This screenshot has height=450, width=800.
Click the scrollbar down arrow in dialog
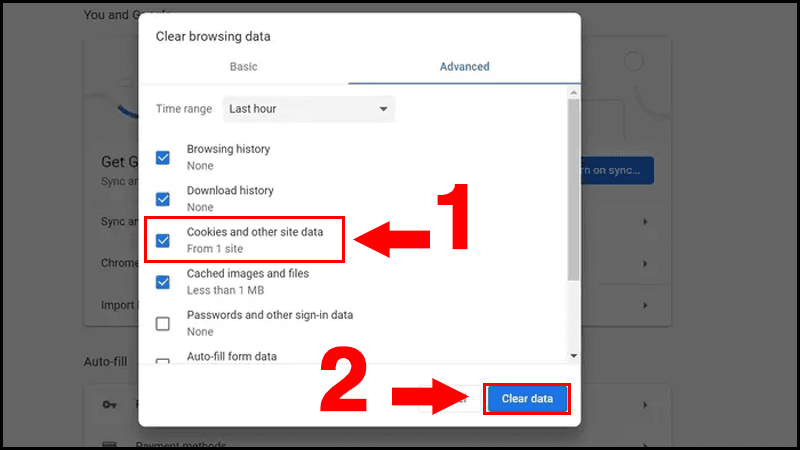(573, 356)
